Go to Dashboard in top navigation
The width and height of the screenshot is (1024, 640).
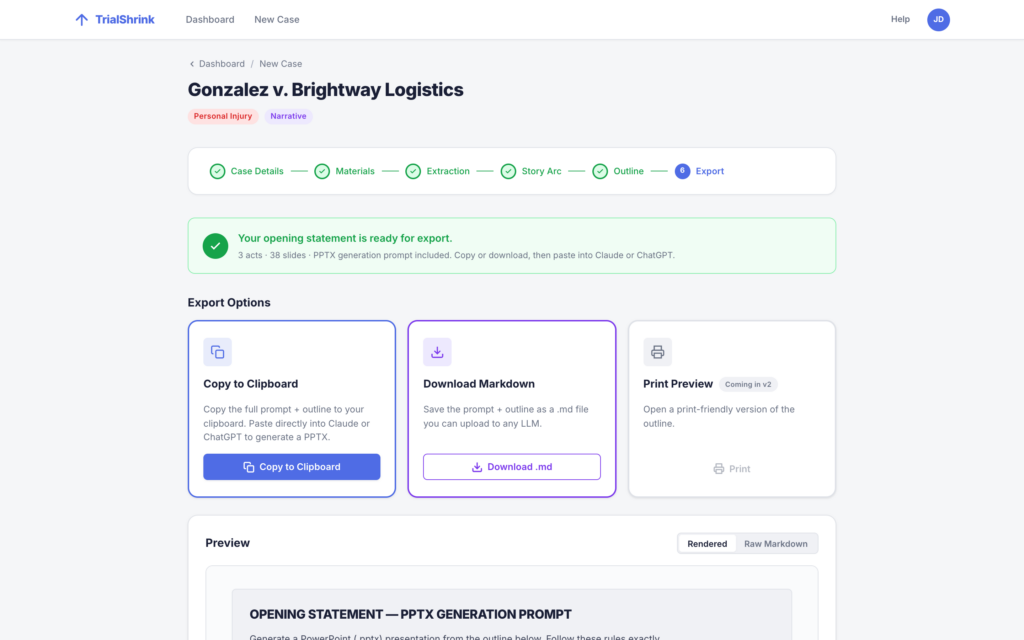[x=210, y=20]
